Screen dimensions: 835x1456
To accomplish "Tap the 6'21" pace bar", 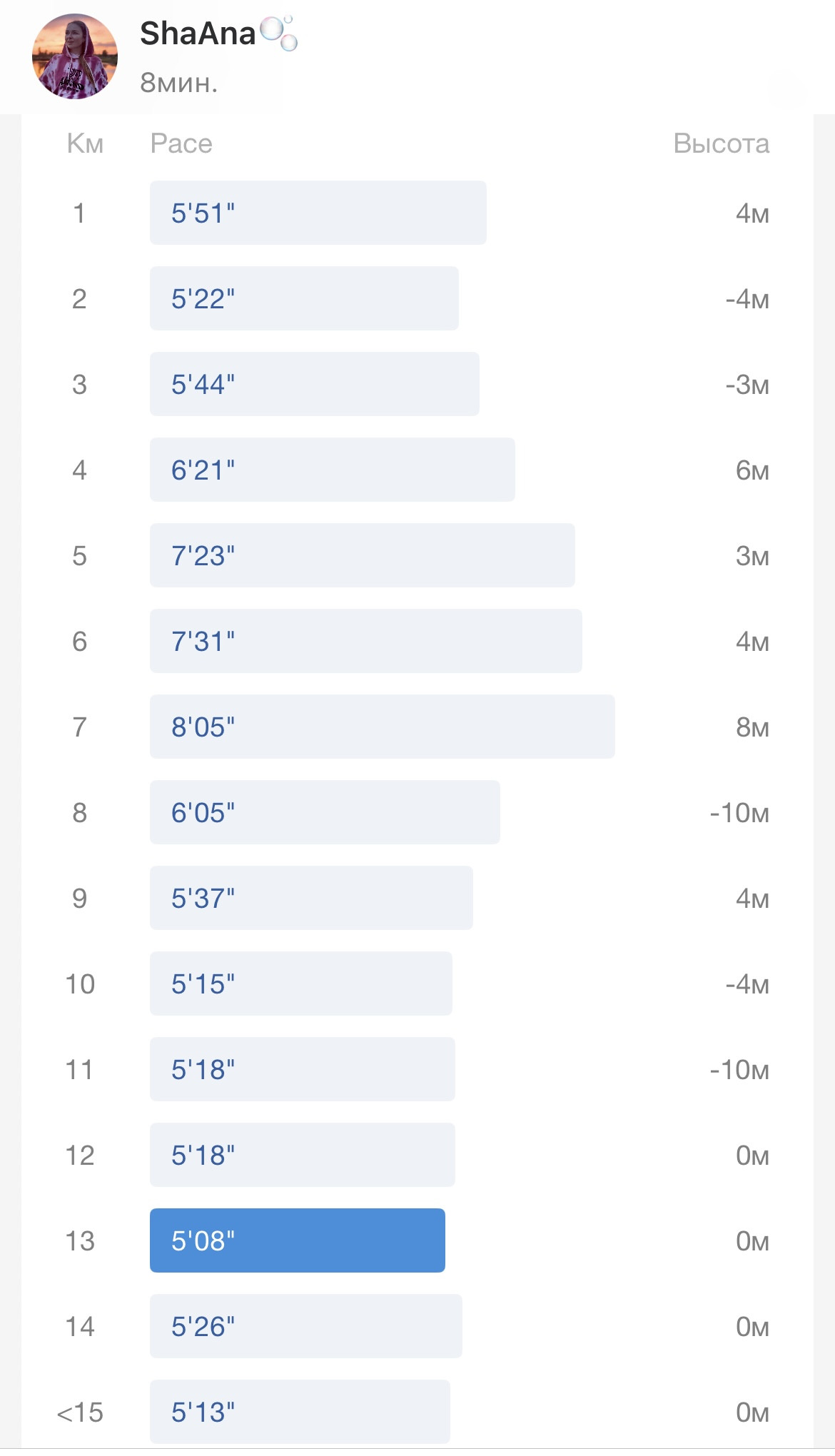I will pos(333,470).
